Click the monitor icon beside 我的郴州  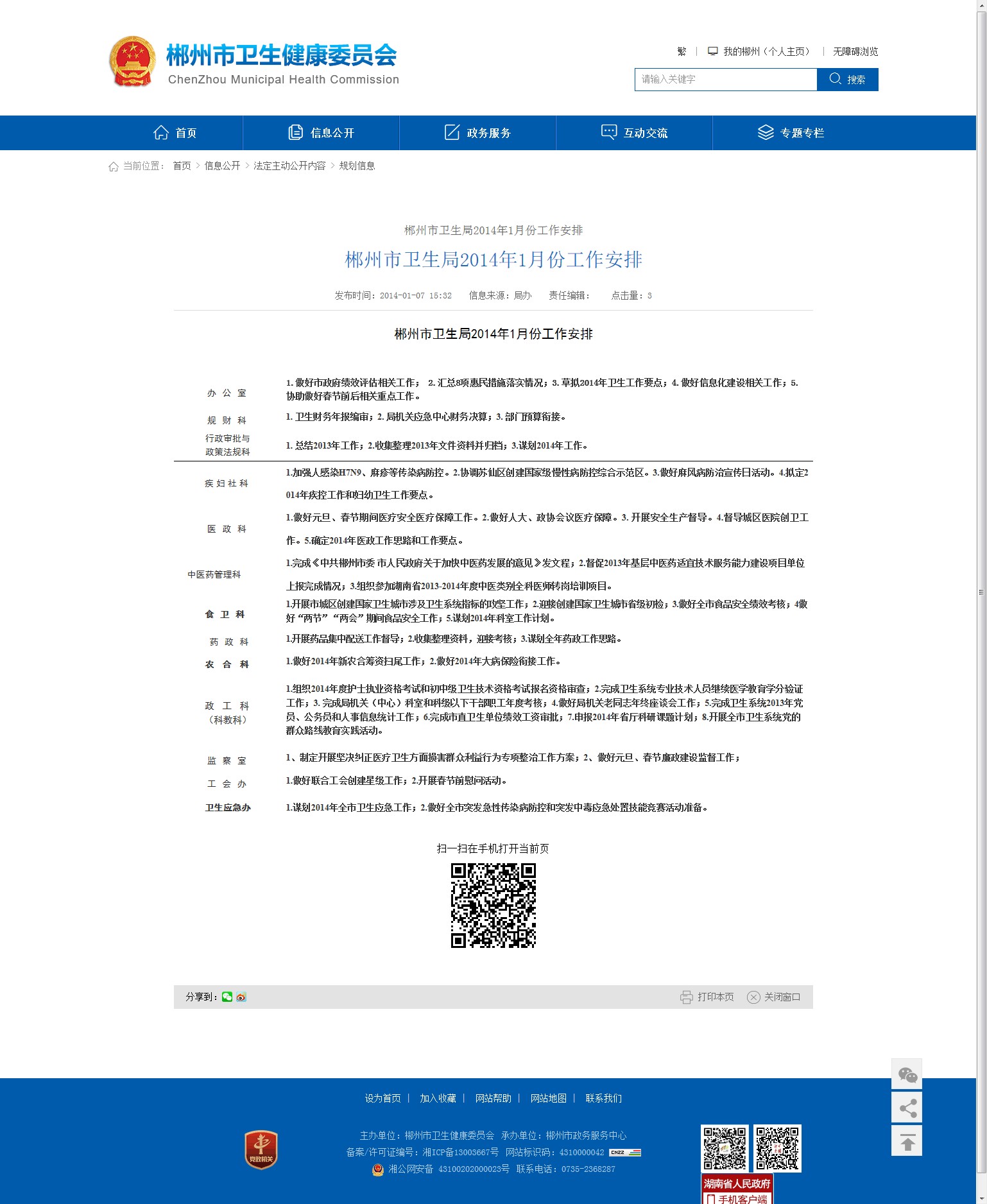point(712,51)
